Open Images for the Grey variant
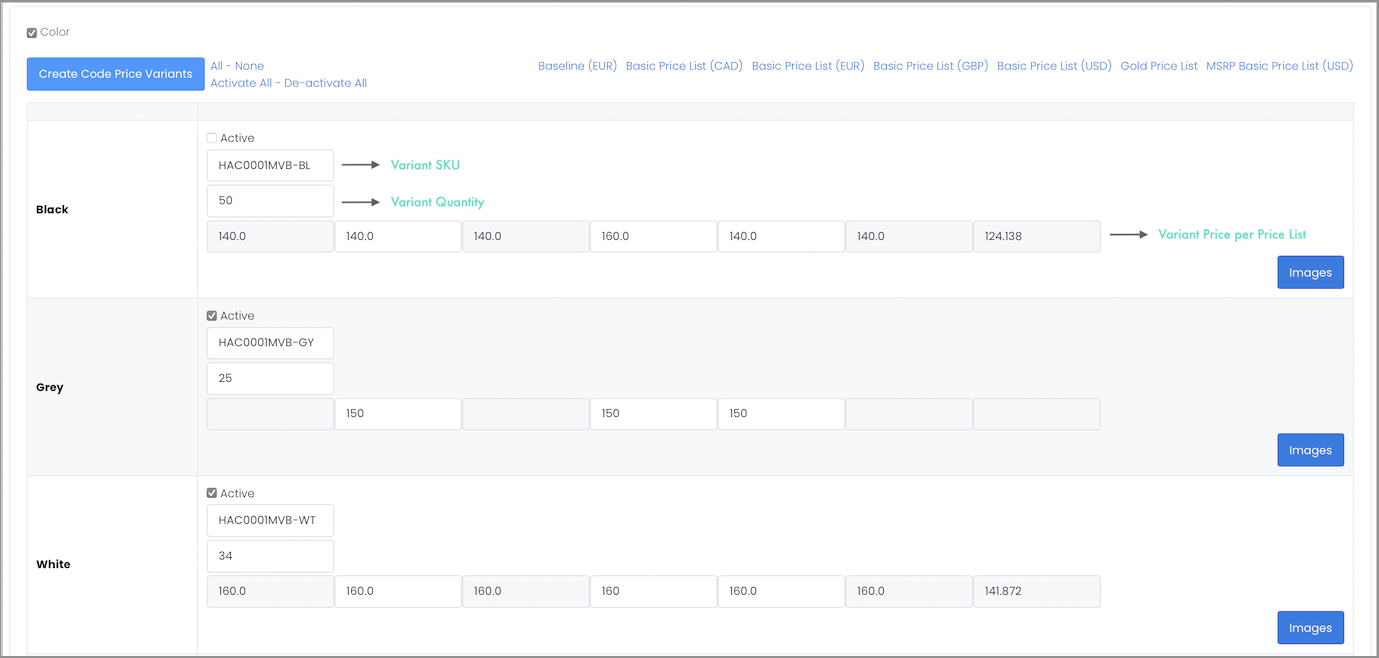This screenshot has width=1379, height=658. point(1310,450)
